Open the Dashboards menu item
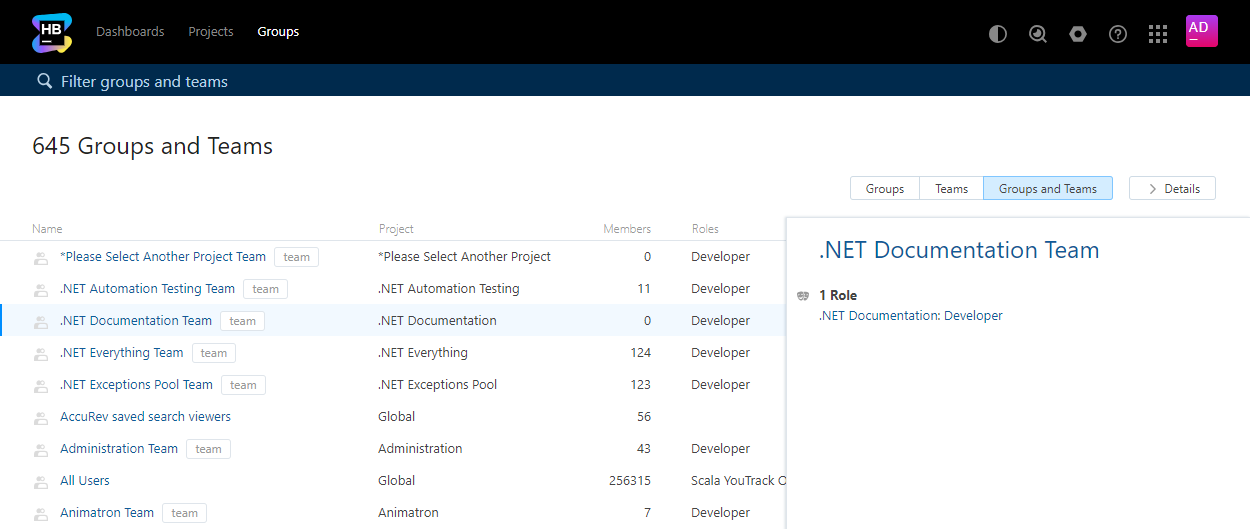 click(130, 32)
